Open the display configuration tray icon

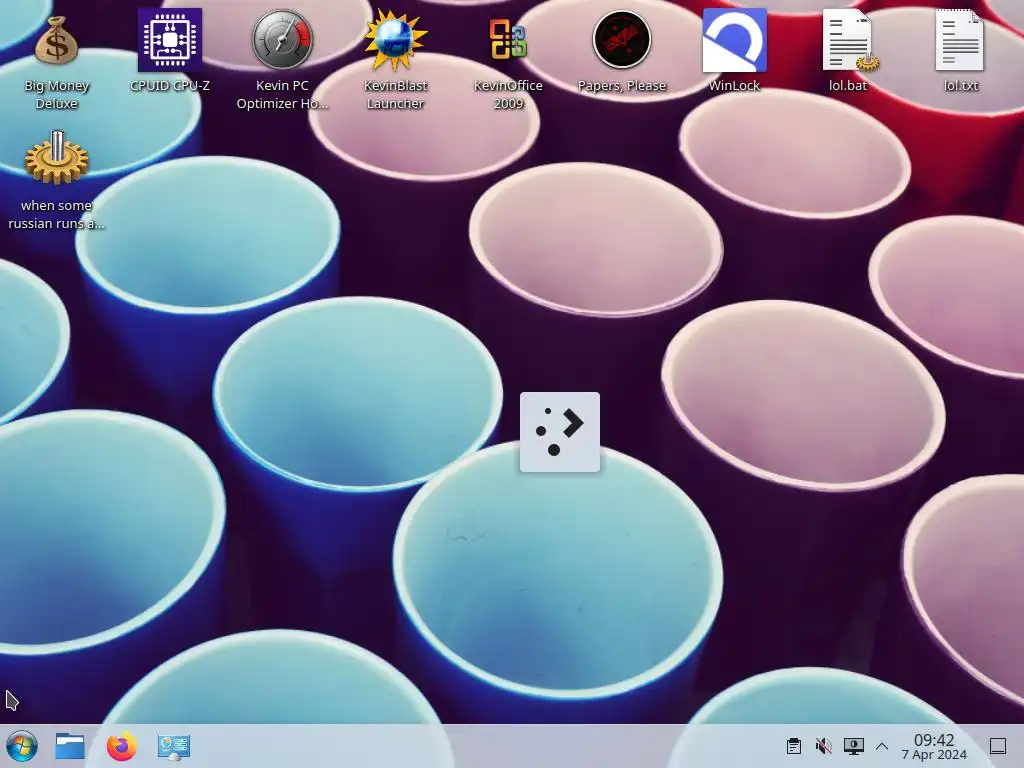click(x=854, y=746)
